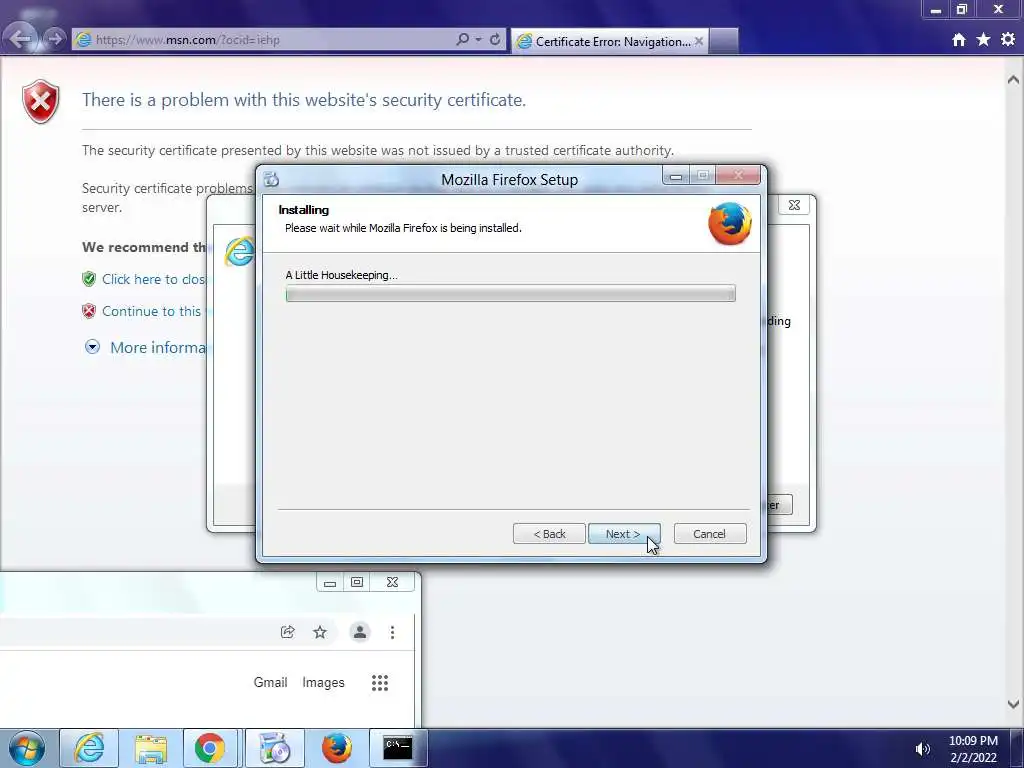Click the address bar search magnifier icon

462,39
